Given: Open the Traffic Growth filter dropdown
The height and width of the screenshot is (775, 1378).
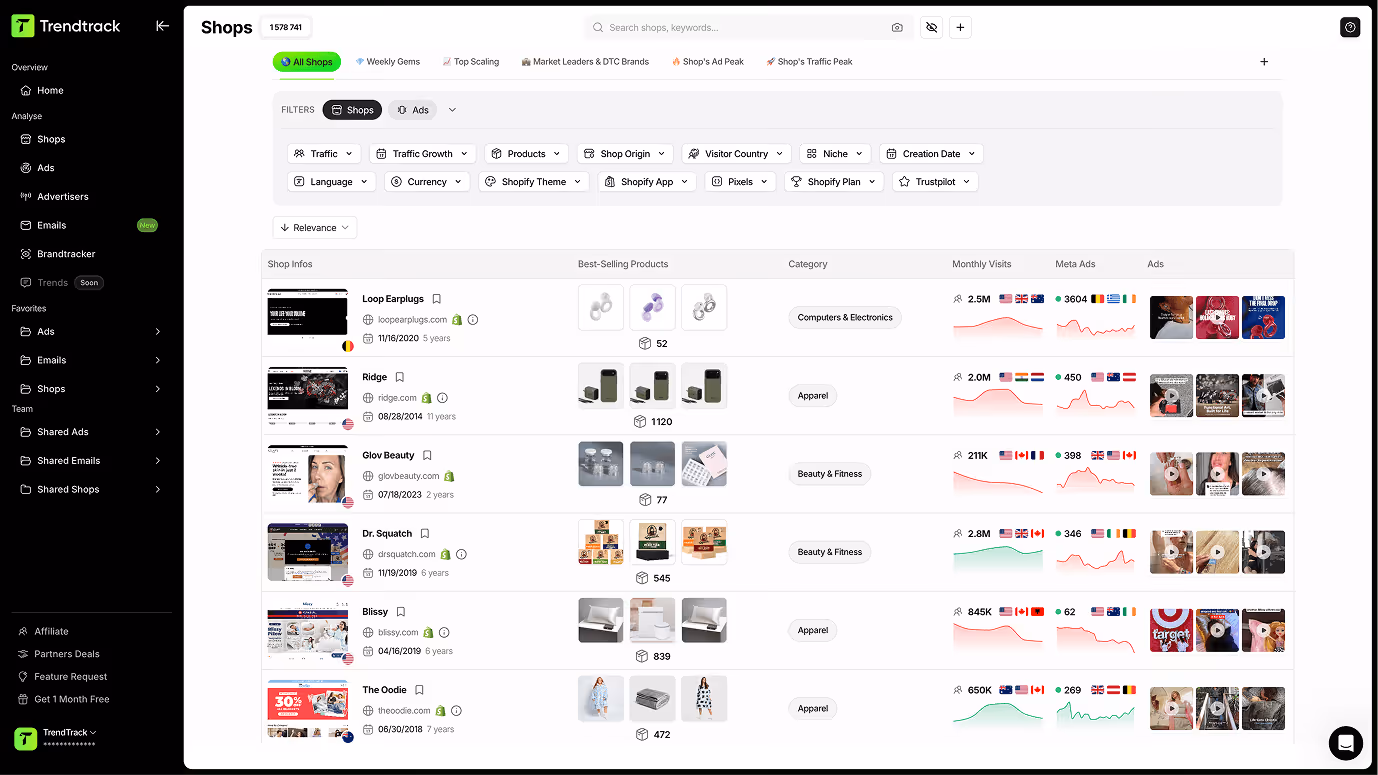Looking at the screenshot, I should pos(422,154).
